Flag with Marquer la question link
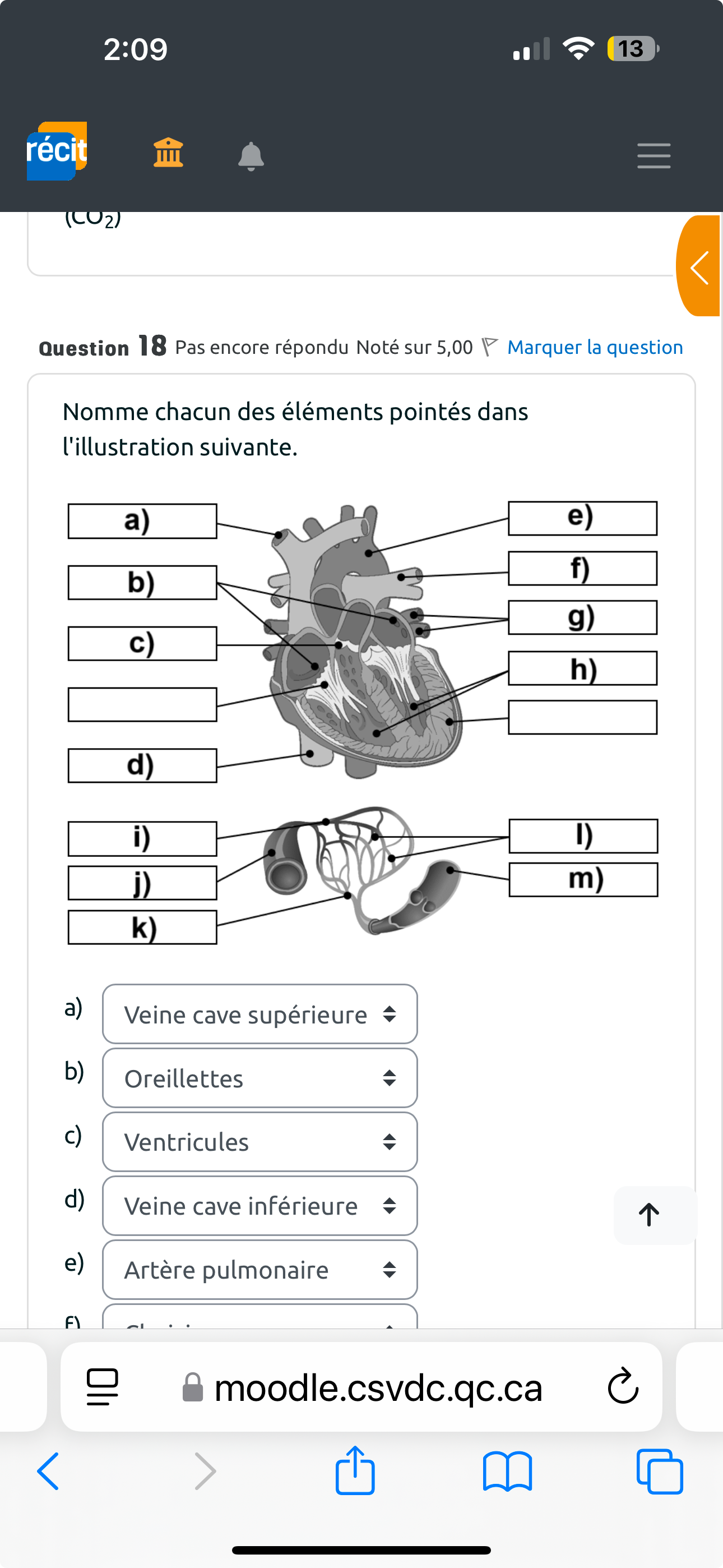Screen dimensions: 723x1568 [x=595, y=347]
